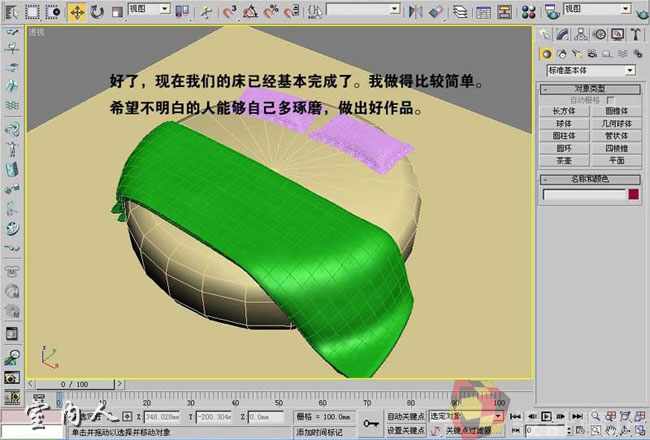Open the Render Scene dialog icon
The width and height of the screenshot is (650, 440).
point(552,12)
